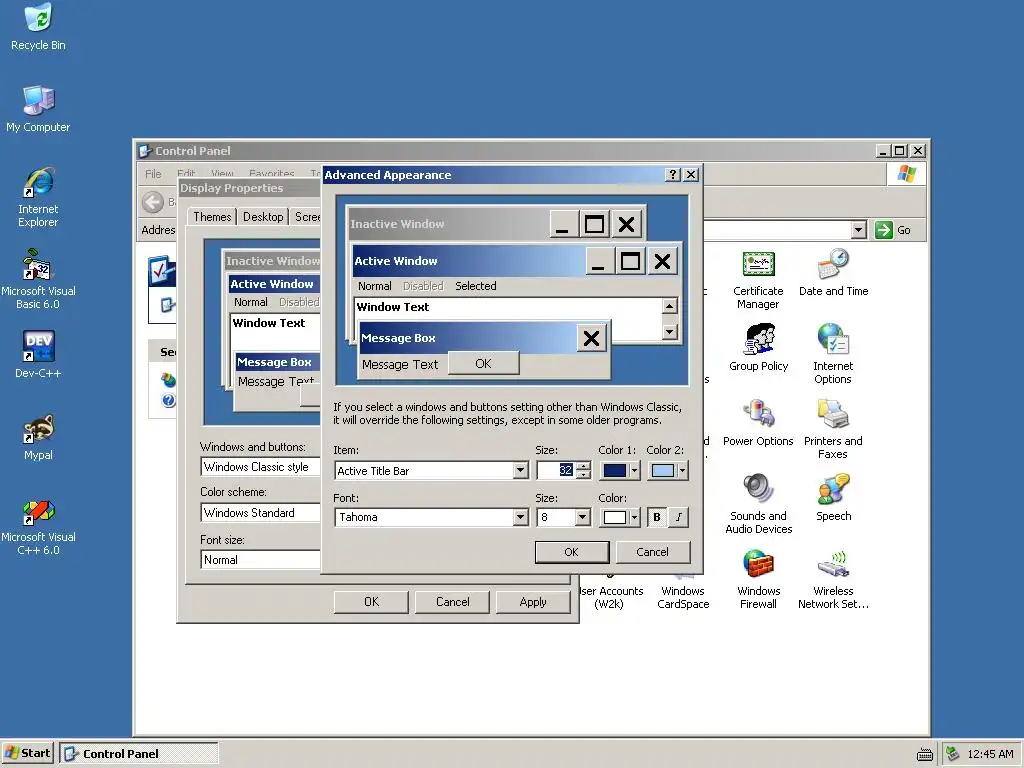Viewport: 1024px width, 768px height.
Task: Select the Mypal raccoon desktop icon
Action: [x=38, y=436]
